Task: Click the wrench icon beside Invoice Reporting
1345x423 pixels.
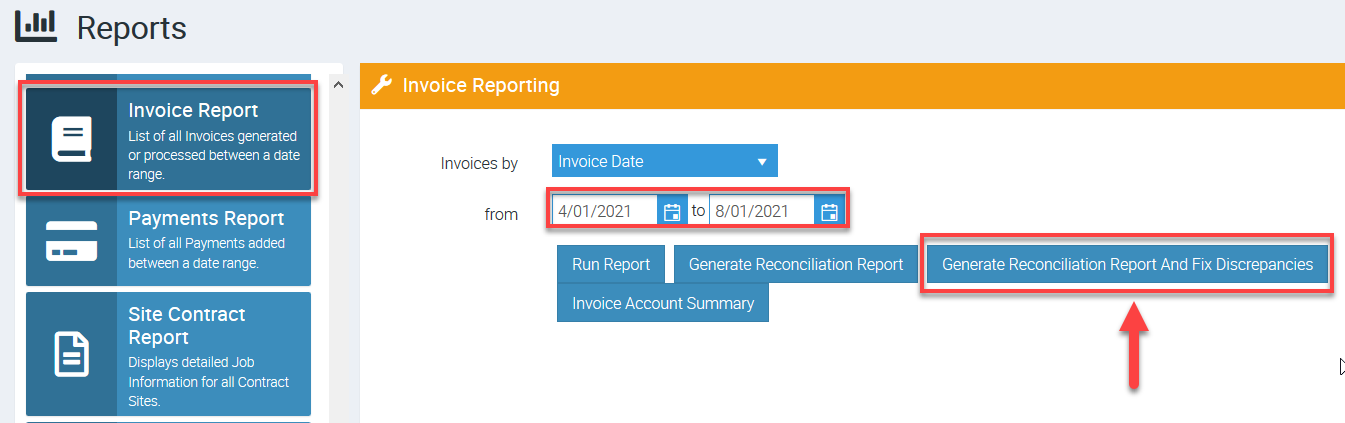Action: click(381, 86)
